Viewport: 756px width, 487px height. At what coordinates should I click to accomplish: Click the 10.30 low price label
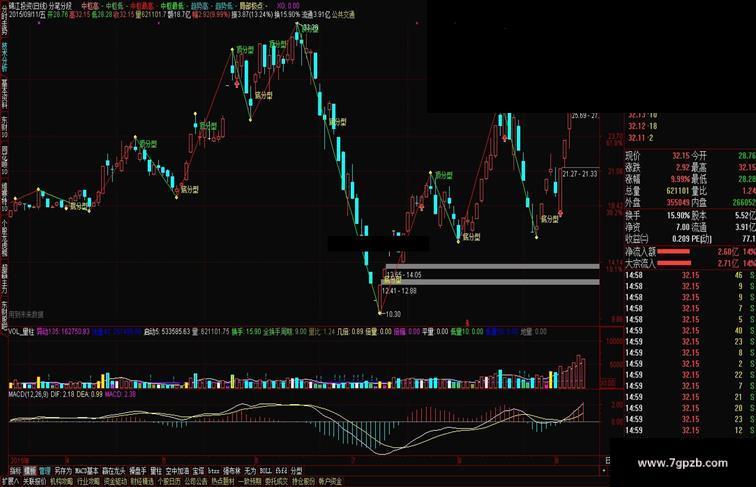click(x=393, y=314)
